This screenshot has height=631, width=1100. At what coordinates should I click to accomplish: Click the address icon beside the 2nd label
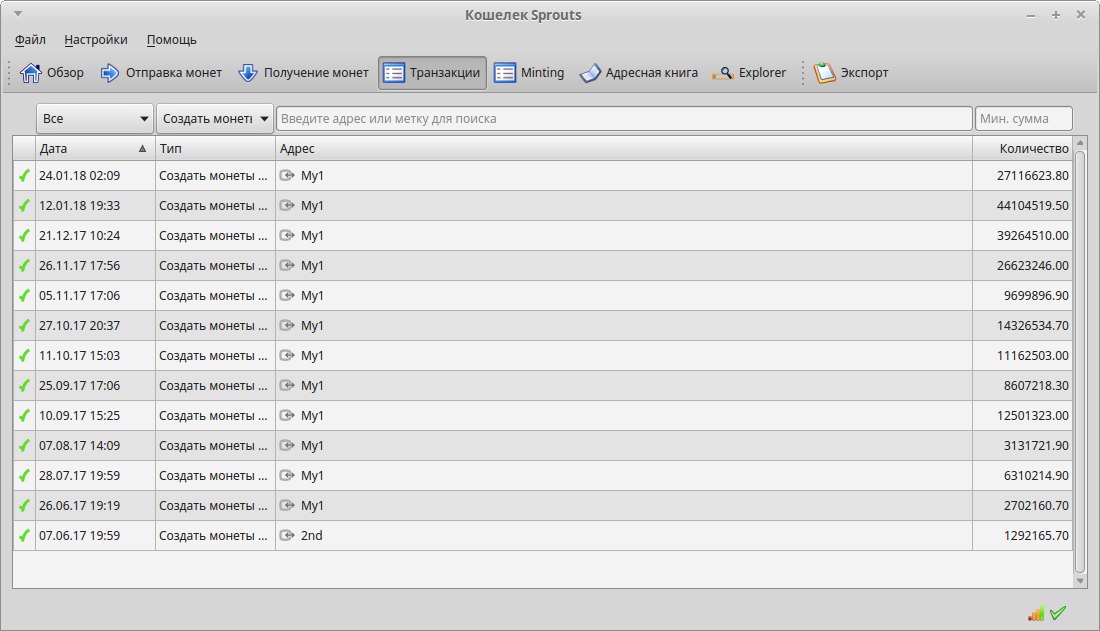click(286, 536)
